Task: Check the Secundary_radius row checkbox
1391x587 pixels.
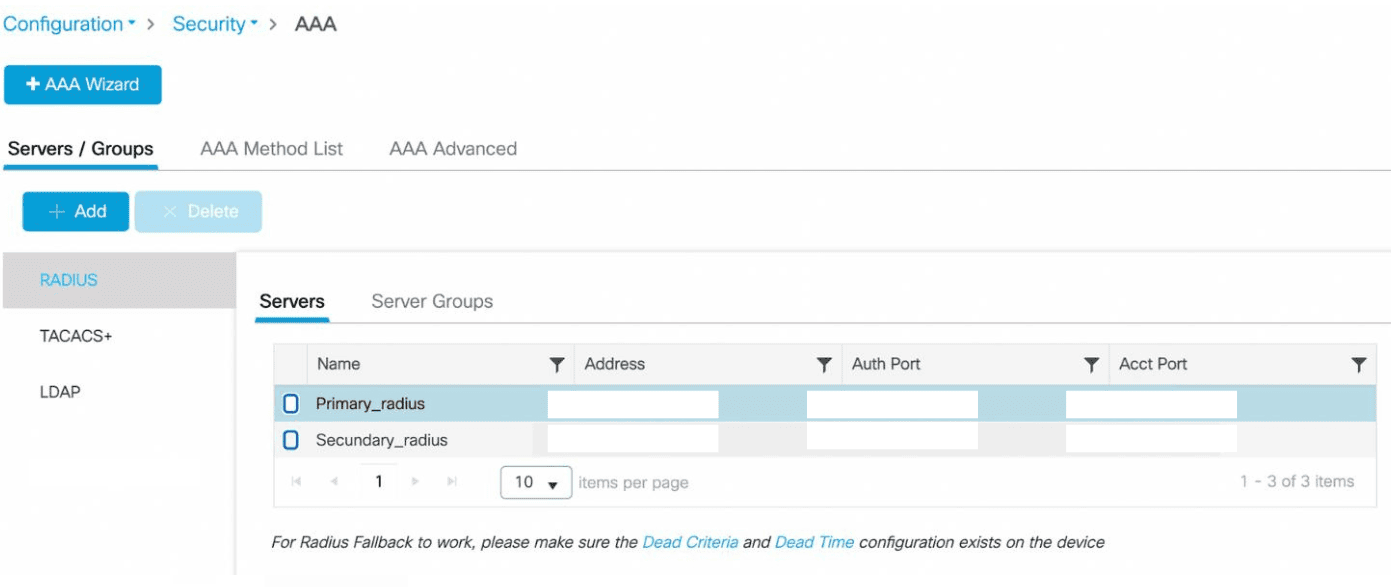Action: coord(291,440)
